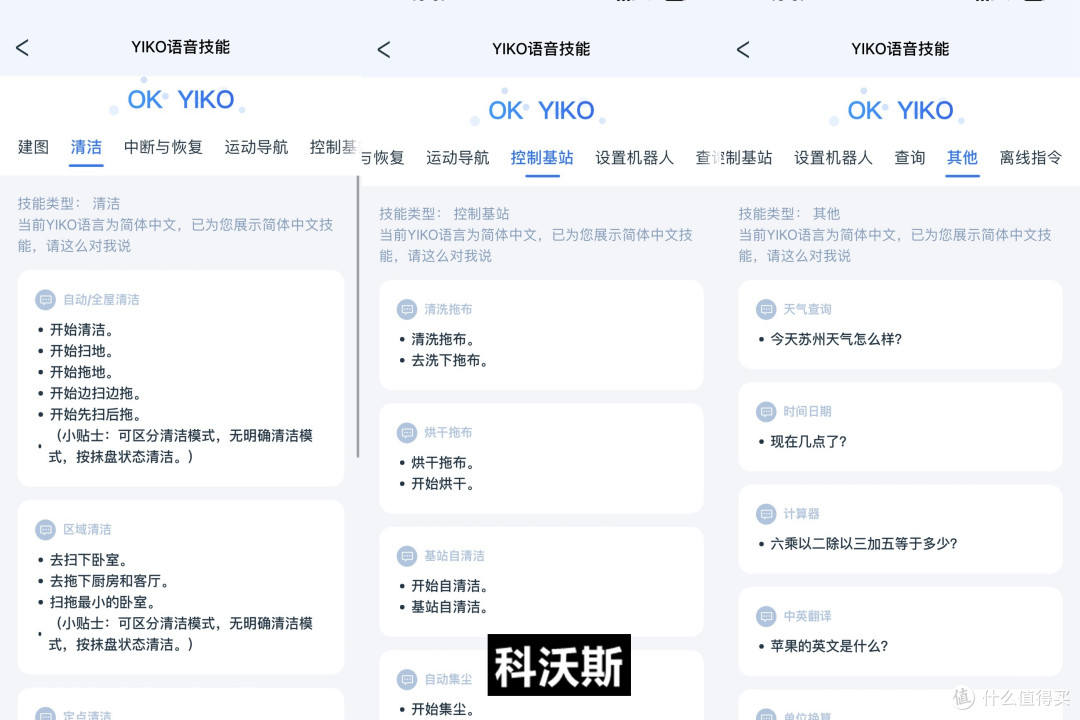The height and width of the screenshot is (720, 1080).
Task: Tap back arrow on right YIKO语音技能 screen
Action: (742, 50)
